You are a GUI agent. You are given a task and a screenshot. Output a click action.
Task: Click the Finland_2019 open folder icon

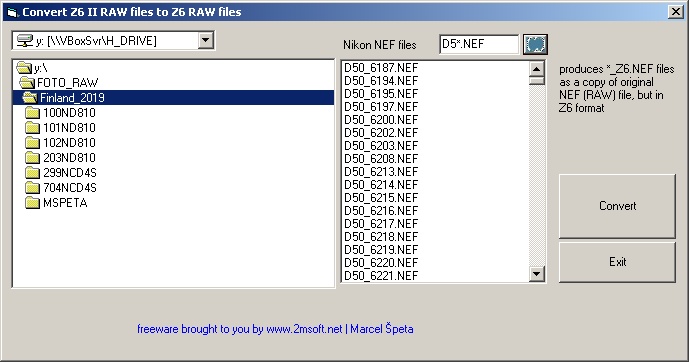(x=30, y=98)
